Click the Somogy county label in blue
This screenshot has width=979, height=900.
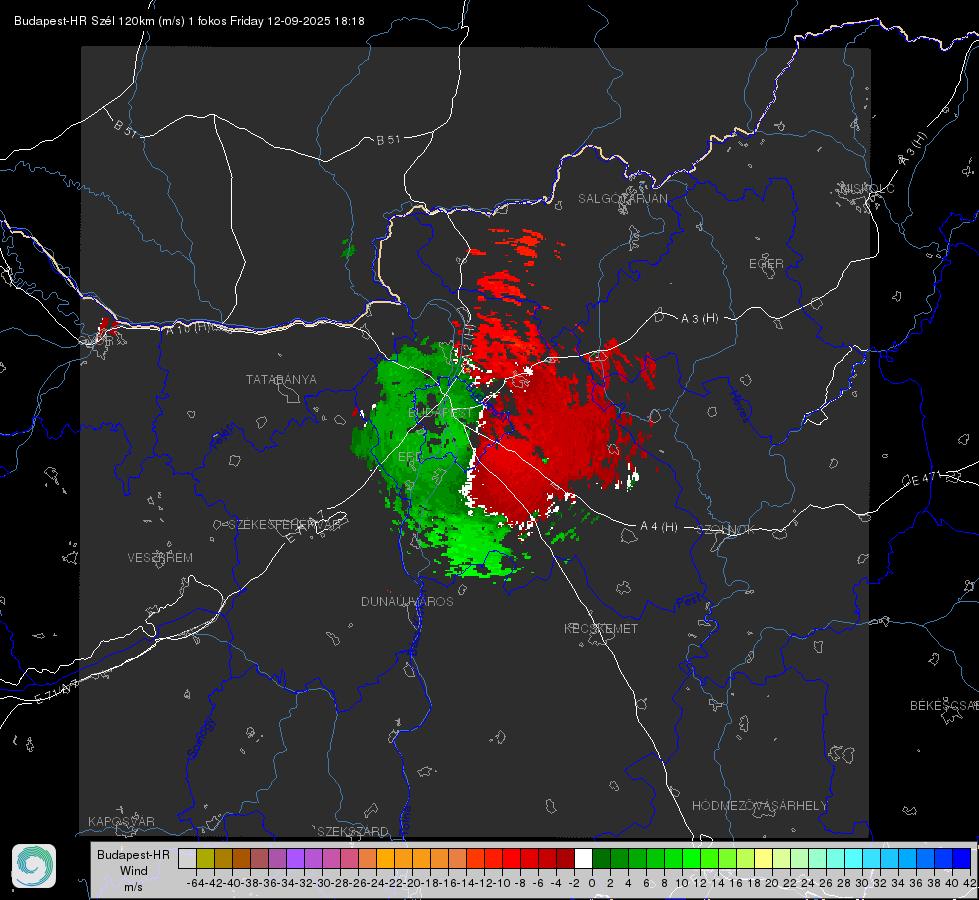click(200, 738)
